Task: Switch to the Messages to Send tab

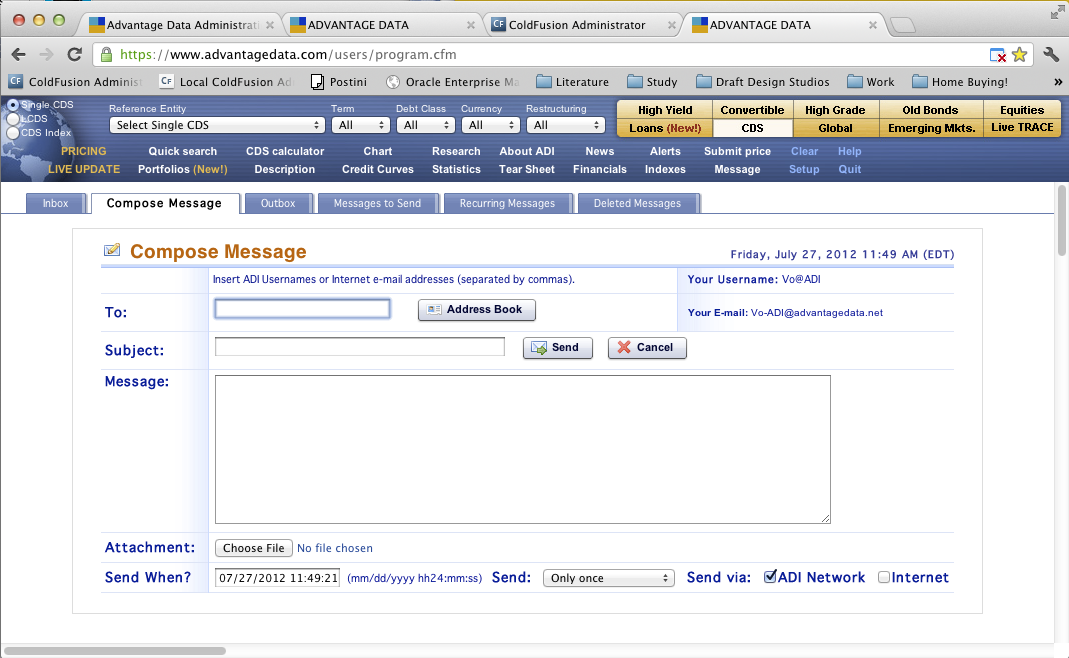Action: coord(377,203)
